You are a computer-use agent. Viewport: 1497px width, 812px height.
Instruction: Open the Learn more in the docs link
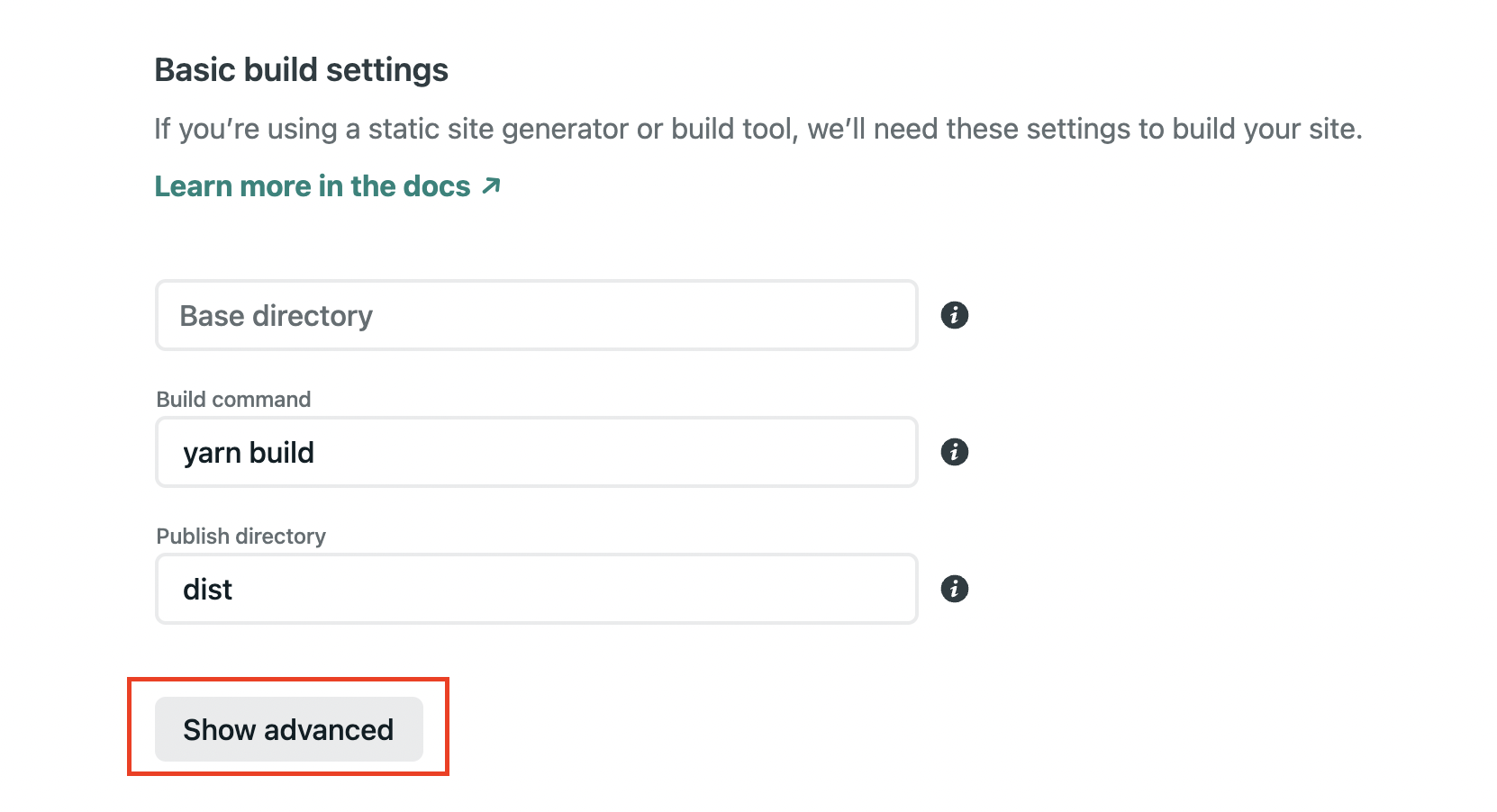click(312, 186)
